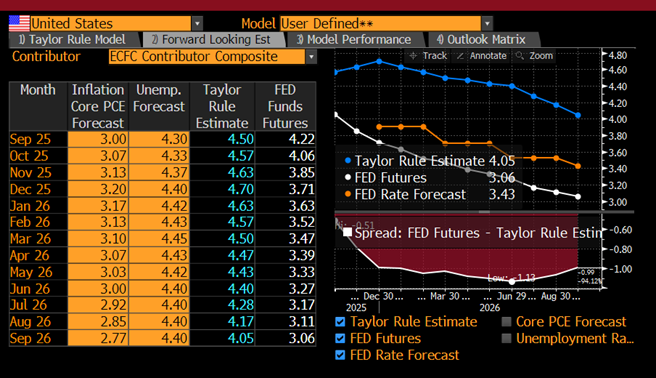Click the Unemp. Forecast column header

pos(159,106)
